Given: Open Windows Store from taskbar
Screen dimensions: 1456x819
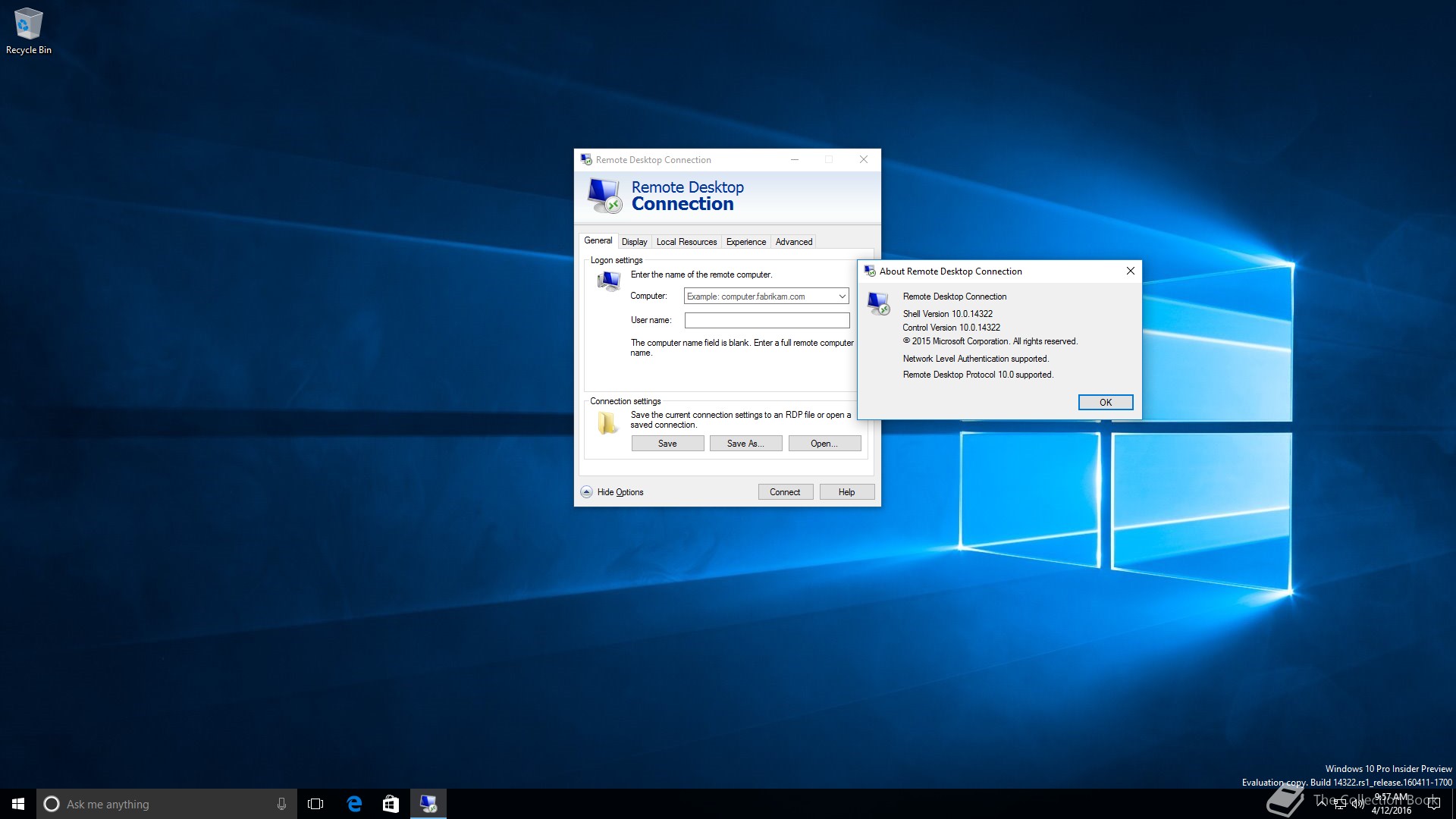Looking at the screenshot, I should pos(391,804).
